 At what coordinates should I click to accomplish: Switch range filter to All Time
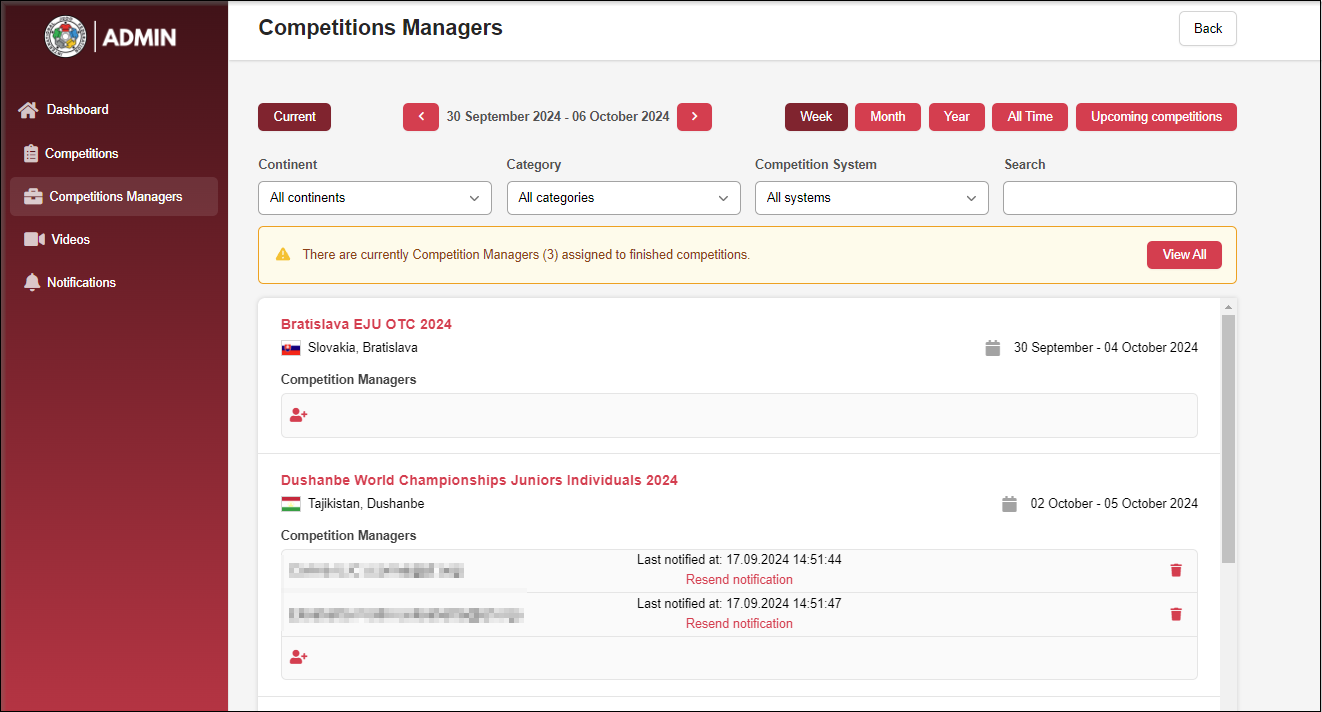(x=1029, y=117)
